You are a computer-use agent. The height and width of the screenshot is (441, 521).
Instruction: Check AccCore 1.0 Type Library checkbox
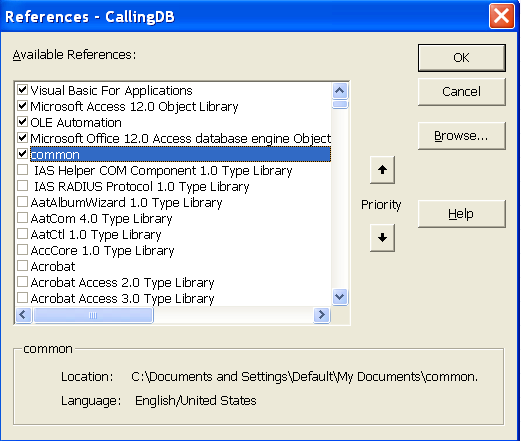(x=22, y=250)
